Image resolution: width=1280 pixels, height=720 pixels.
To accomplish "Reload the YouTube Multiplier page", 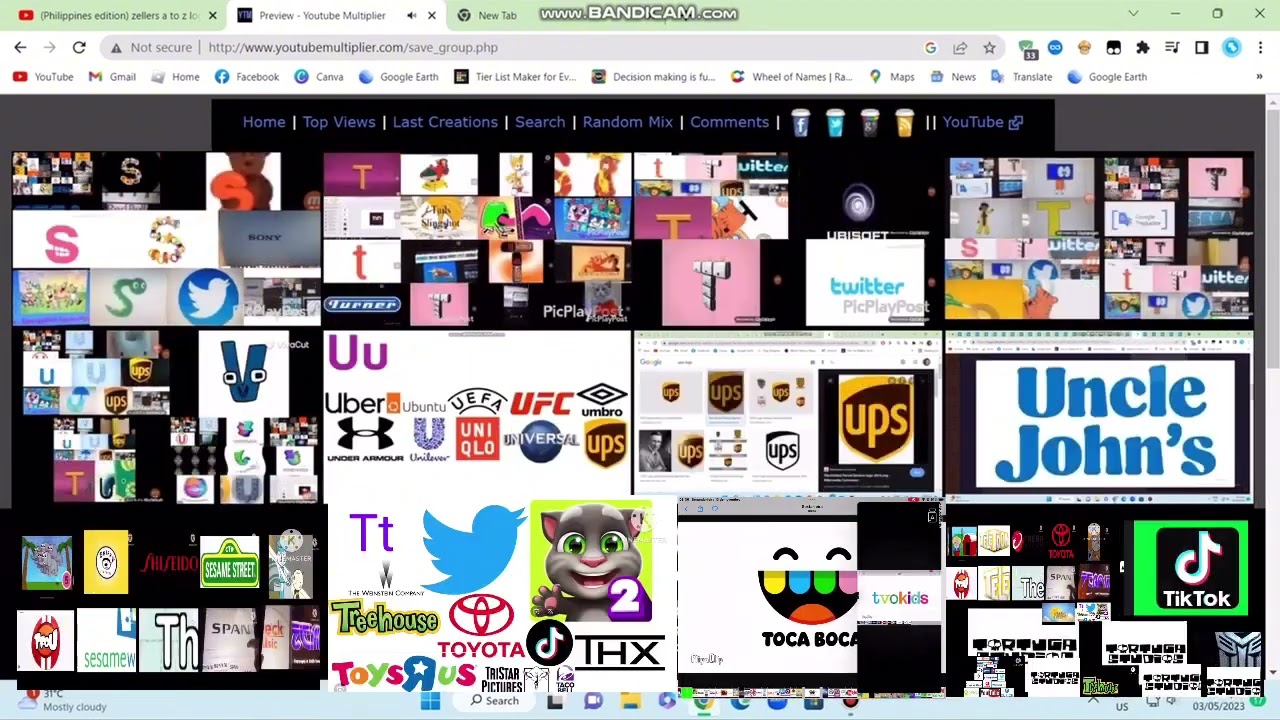I will click(79, 47).
